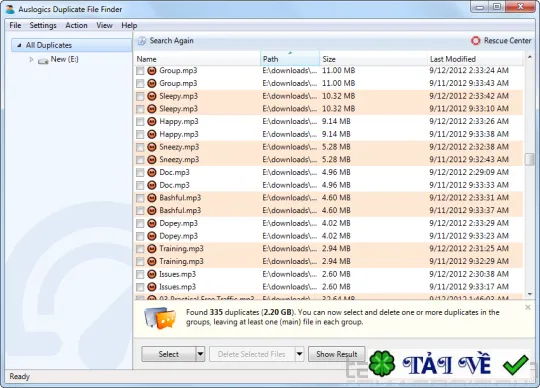Screen dimensions: 540x388
Task: Open the Help menu
Action: tap(129, 25)
